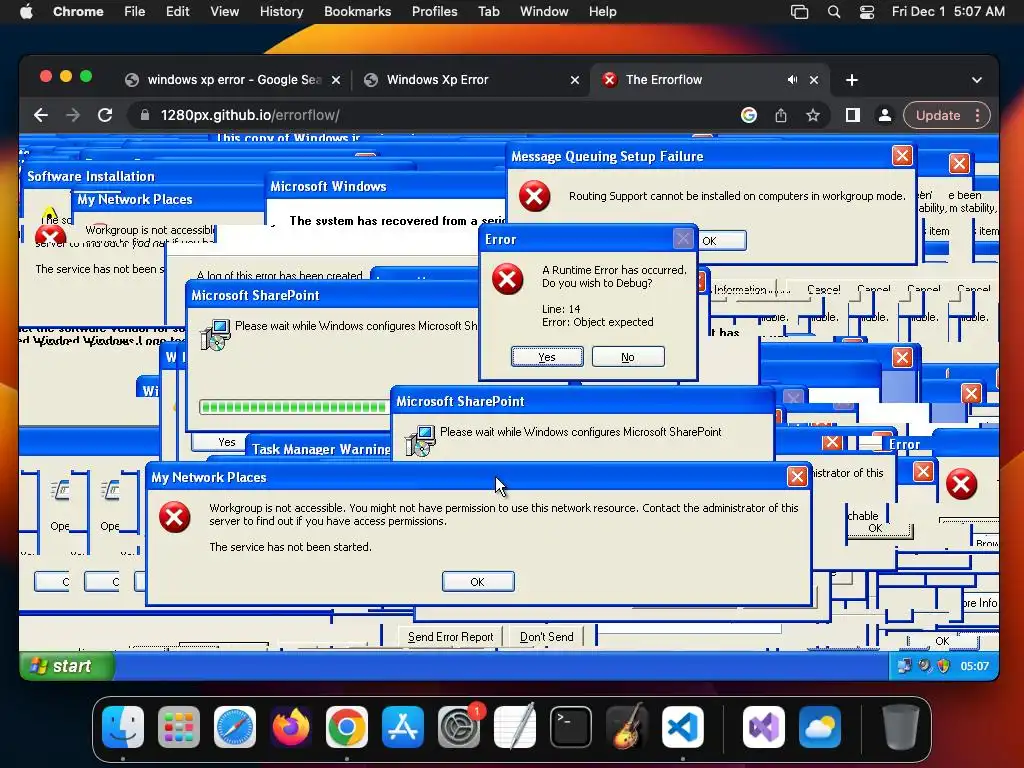Open Launchpad in the Dock
The height and width of the screenshot is (768, 1024).
click(179, 727)
